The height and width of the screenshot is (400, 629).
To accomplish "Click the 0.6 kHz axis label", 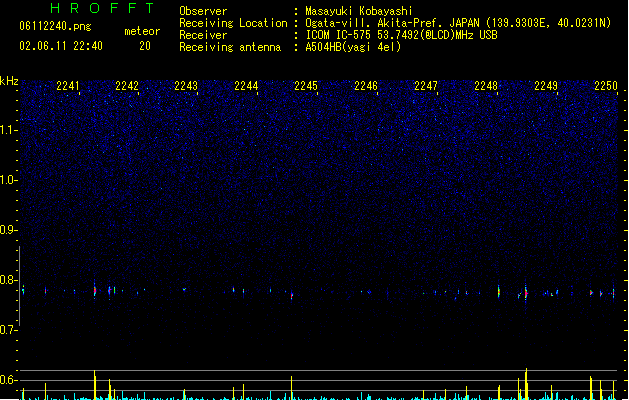I will click(8, 380).
